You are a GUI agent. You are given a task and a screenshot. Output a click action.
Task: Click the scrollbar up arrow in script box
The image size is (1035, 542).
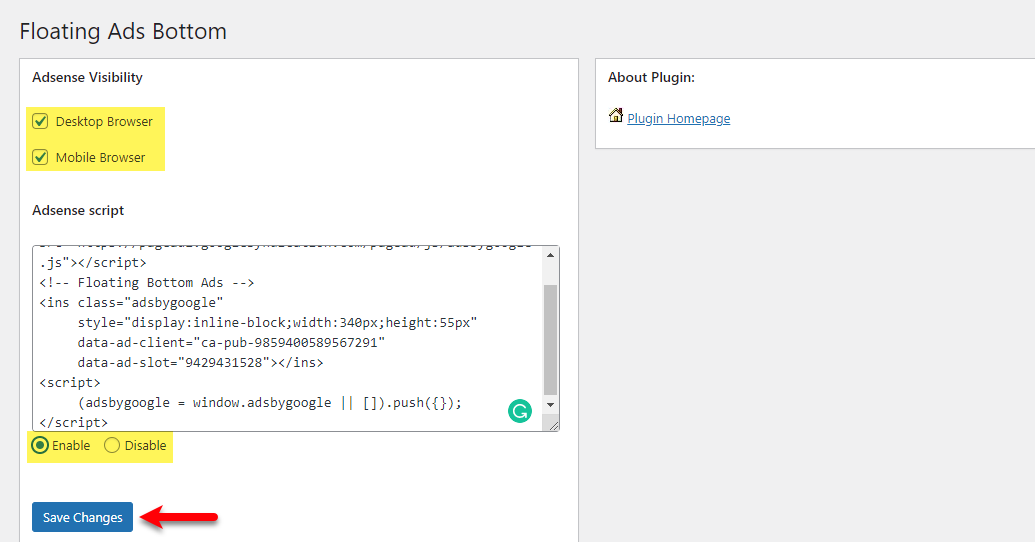551,255
